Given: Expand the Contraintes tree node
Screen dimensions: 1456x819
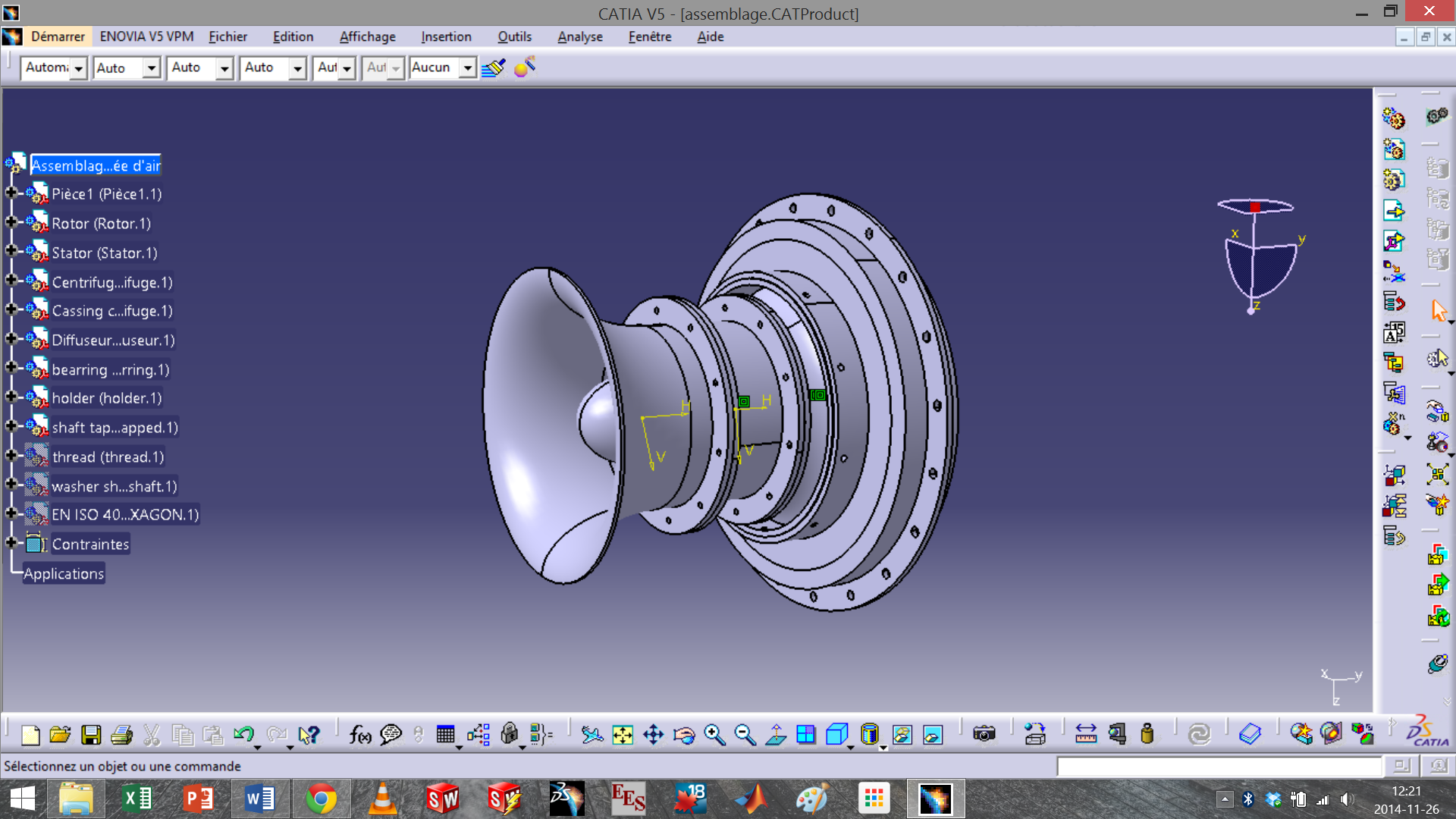Looking at the screenshot, I should point(11,542).
